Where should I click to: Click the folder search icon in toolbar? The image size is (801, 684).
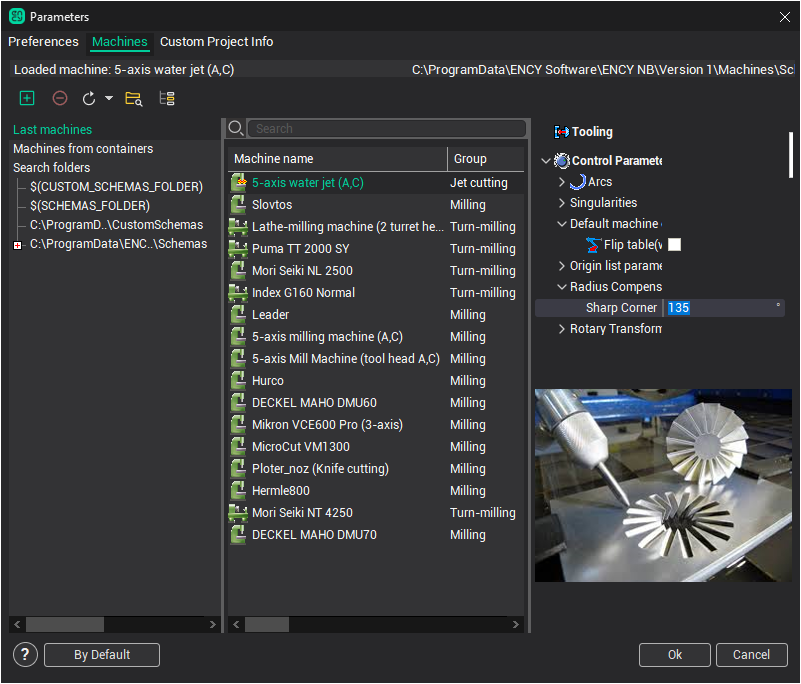[x=133, y=98]
